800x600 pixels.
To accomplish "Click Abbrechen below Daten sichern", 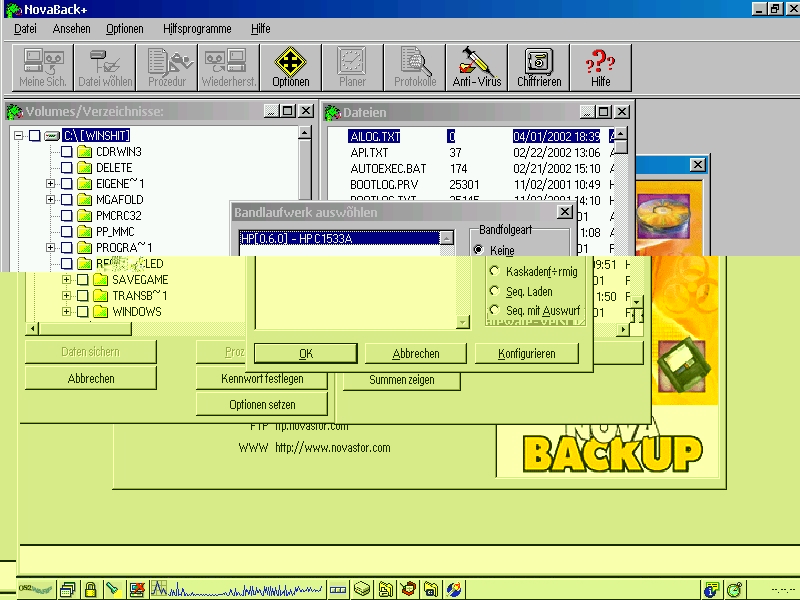I will tap(91, 379).
